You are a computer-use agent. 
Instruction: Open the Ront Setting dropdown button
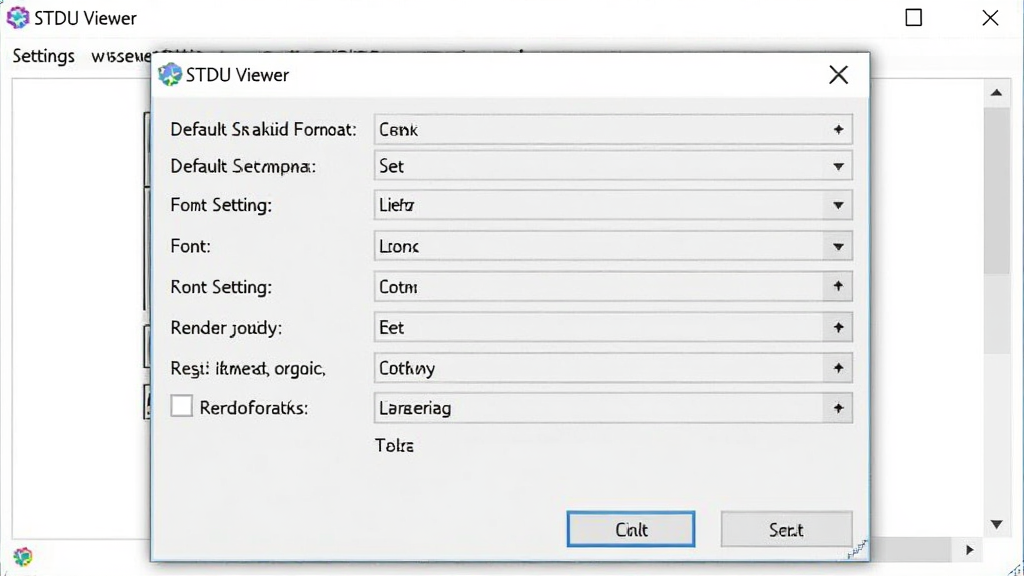(x=839, y=287)
